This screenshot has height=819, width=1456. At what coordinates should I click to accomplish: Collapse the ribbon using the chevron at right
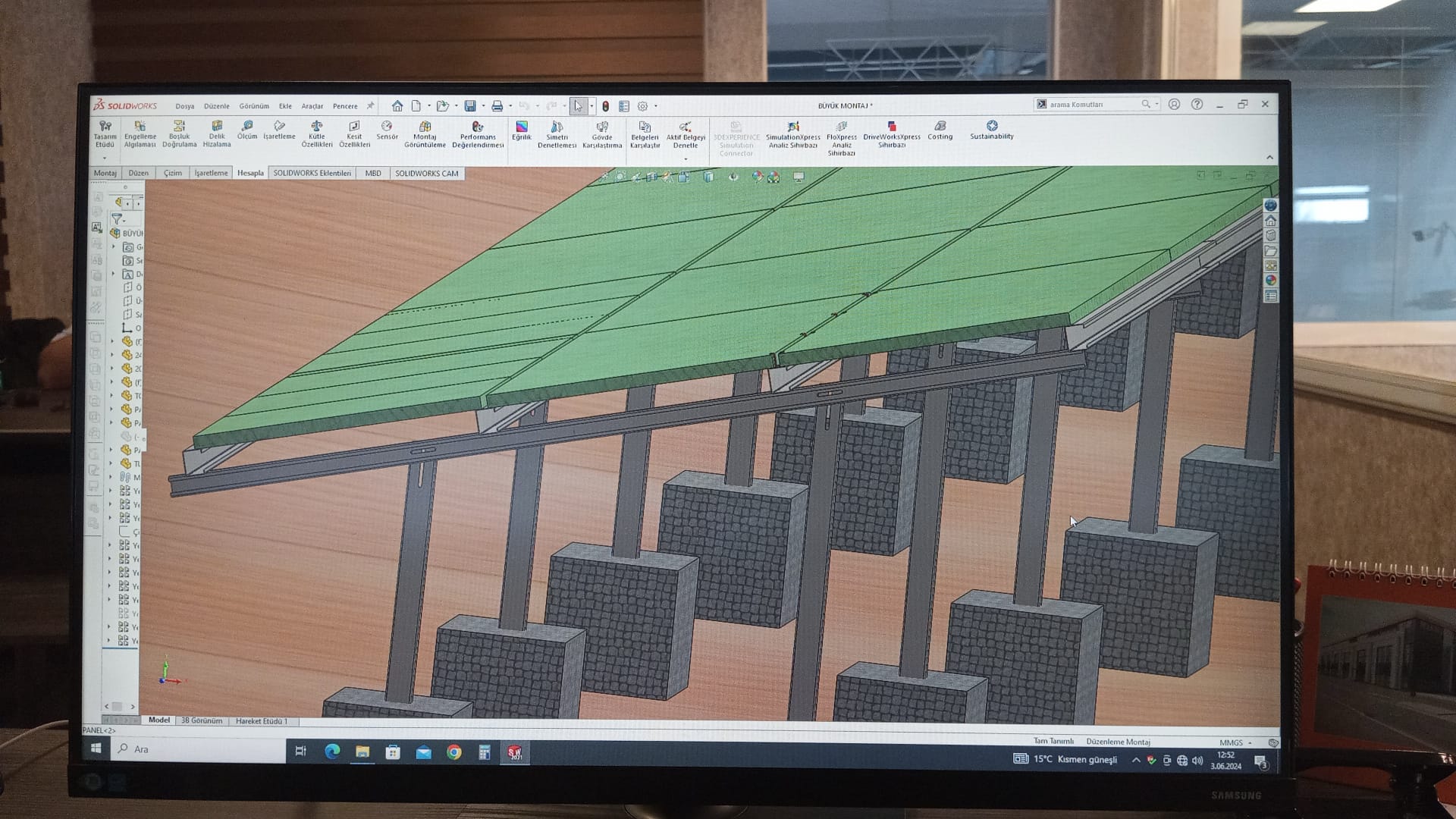[1269, 157]
